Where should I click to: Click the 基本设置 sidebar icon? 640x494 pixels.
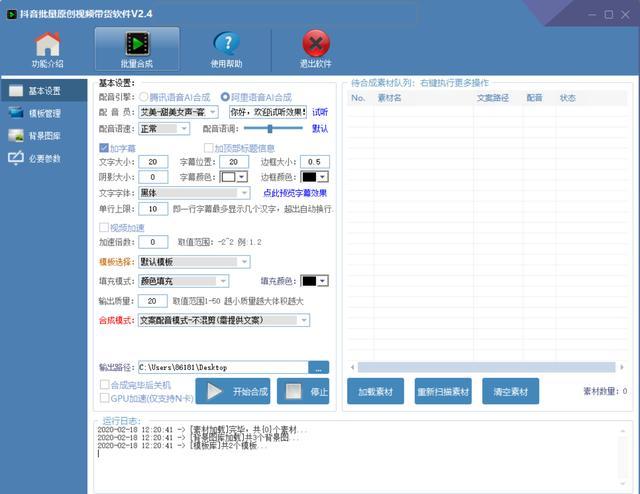pyautogui.click(x=16, y=91)
